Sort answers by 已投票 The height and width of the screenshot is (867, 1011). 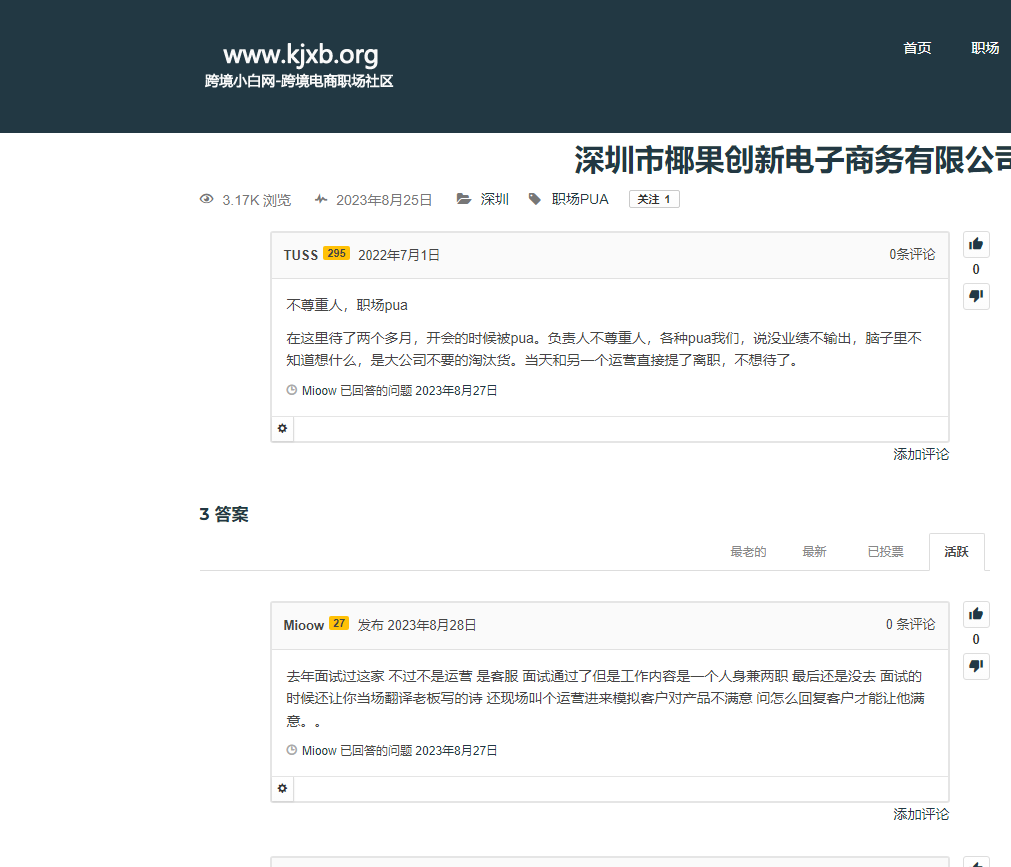point(885,552)
